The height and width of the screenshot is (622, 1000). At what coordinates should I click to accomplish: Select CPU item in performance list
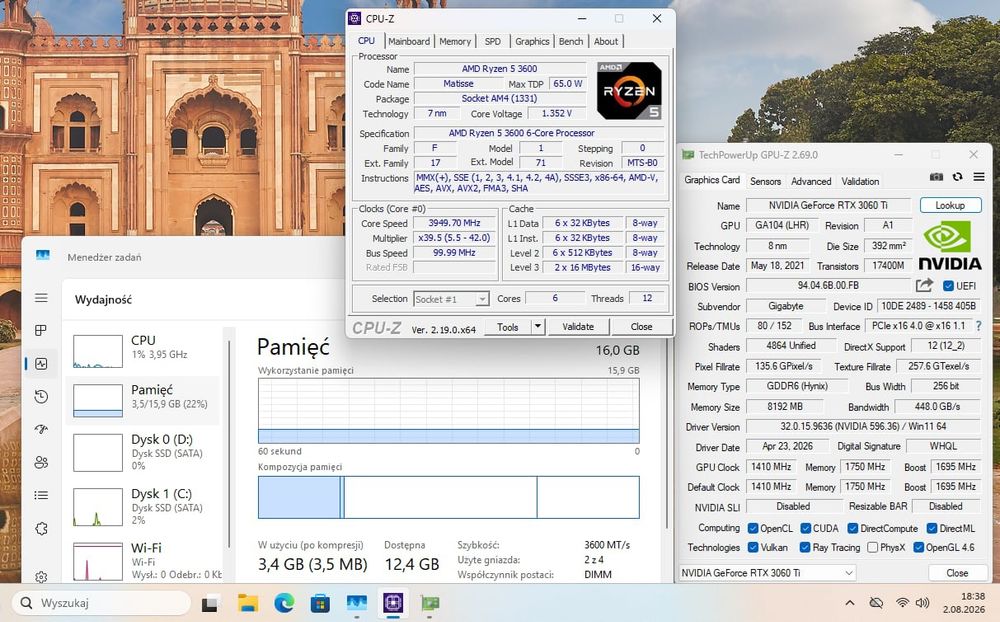coord(143,350)
